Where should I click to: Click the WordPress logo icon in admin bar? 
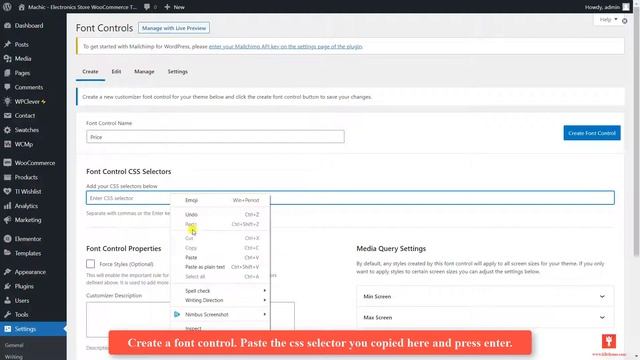7,7
